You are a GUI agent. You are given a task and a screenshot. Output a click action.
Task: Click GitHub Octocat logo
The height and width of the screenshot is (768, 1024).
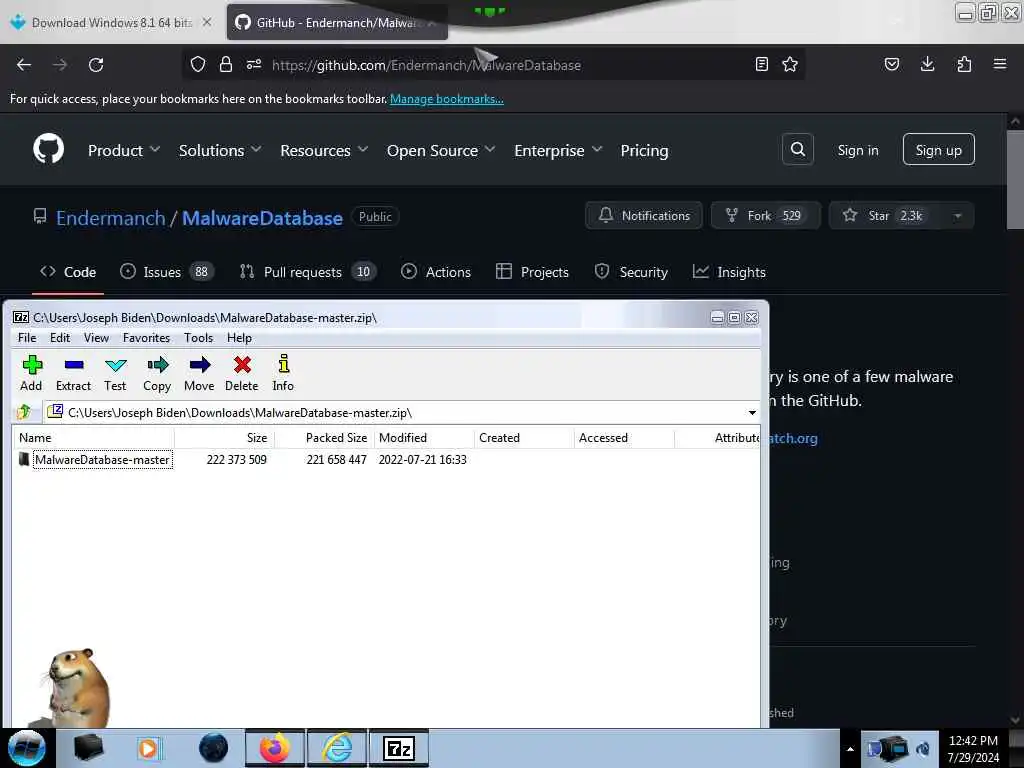[48, 149]
